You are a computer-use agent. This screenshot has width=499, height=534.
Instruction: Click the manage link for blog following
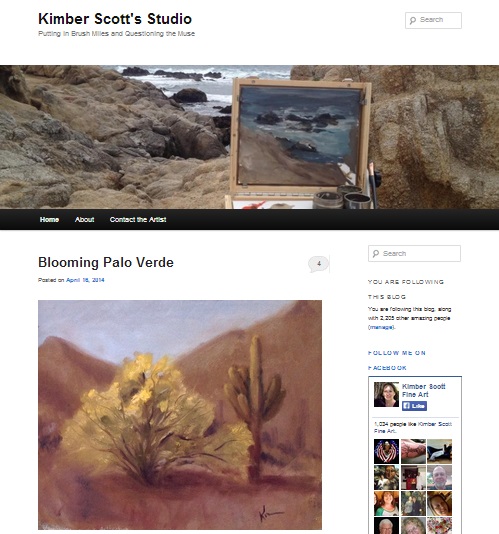(x=381, y=327)
